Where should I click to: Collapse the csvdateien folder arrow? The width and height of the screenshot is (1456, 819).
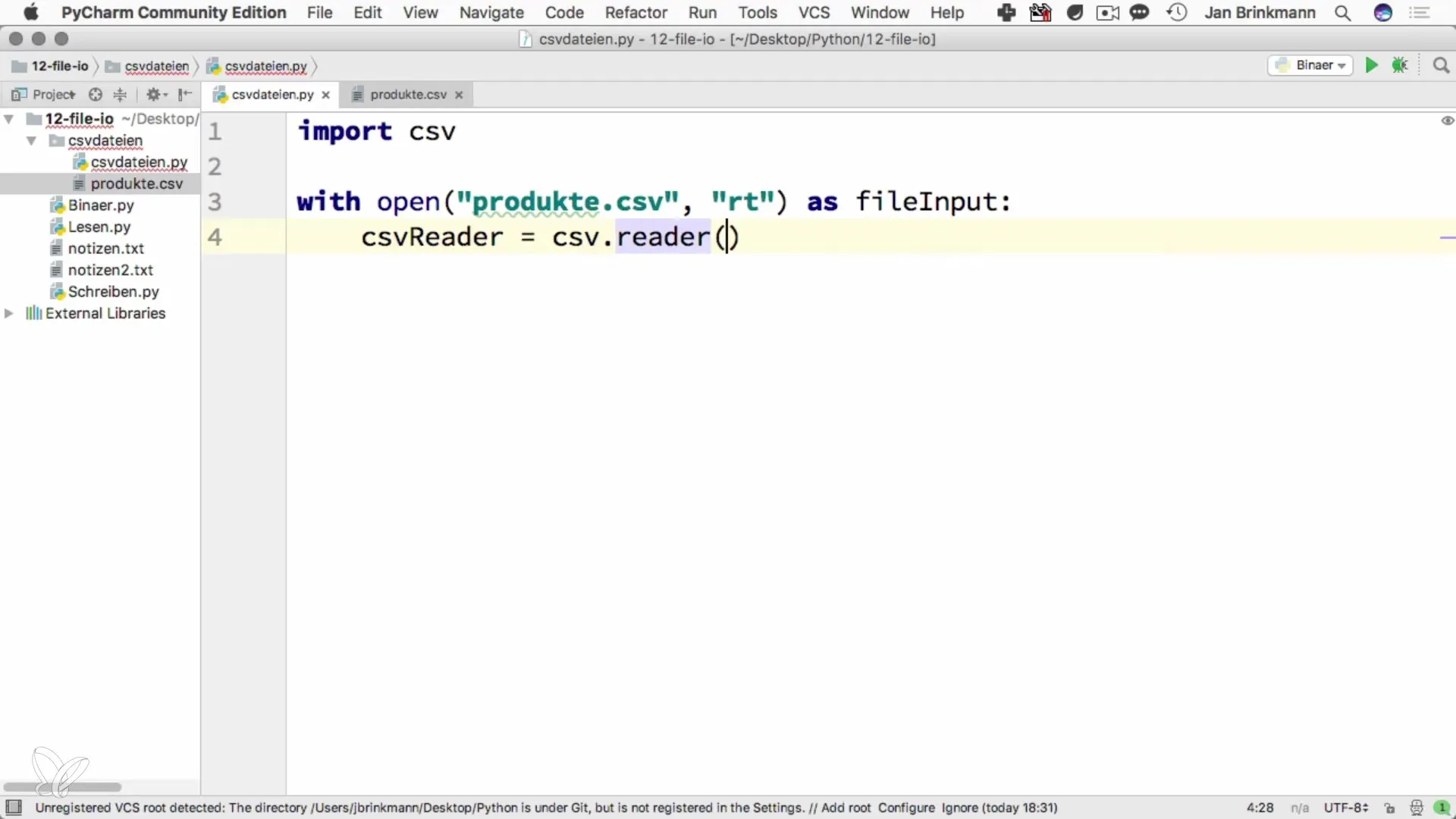(32, 141)
